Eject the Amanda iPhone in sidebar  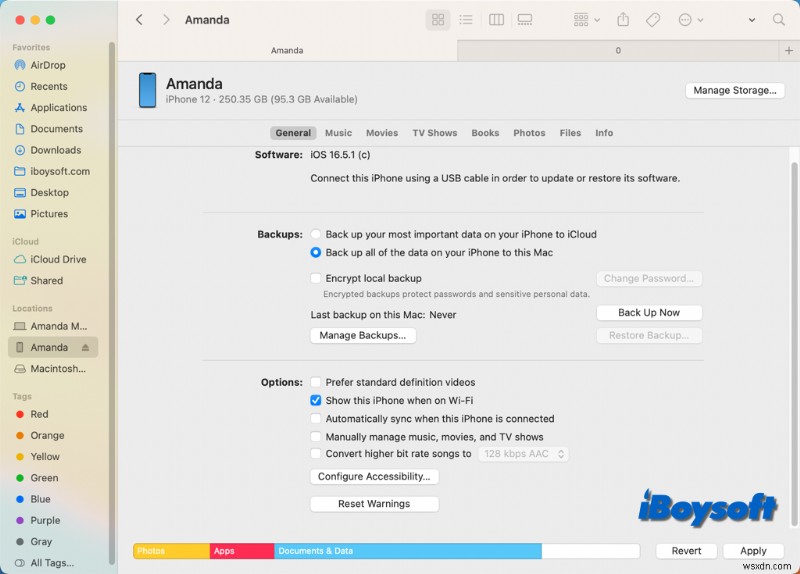click(x=85, y=347)
